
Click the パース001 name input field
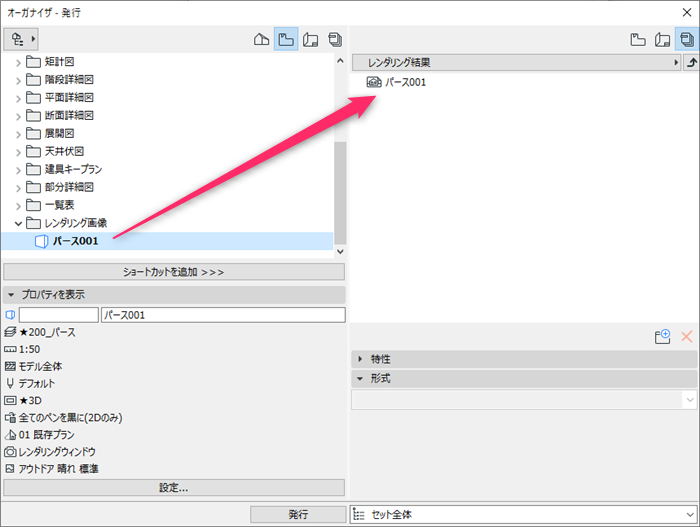tap(223, 315)
